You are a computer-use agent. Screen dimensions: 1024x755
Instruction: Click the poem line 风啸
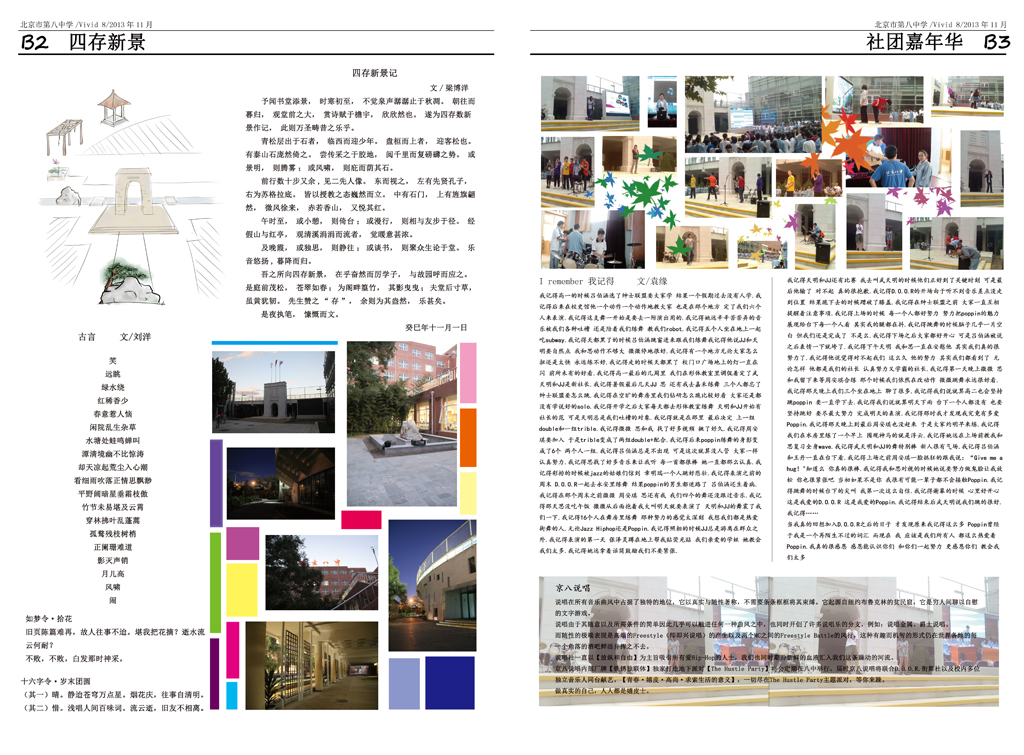click(112, 587)
